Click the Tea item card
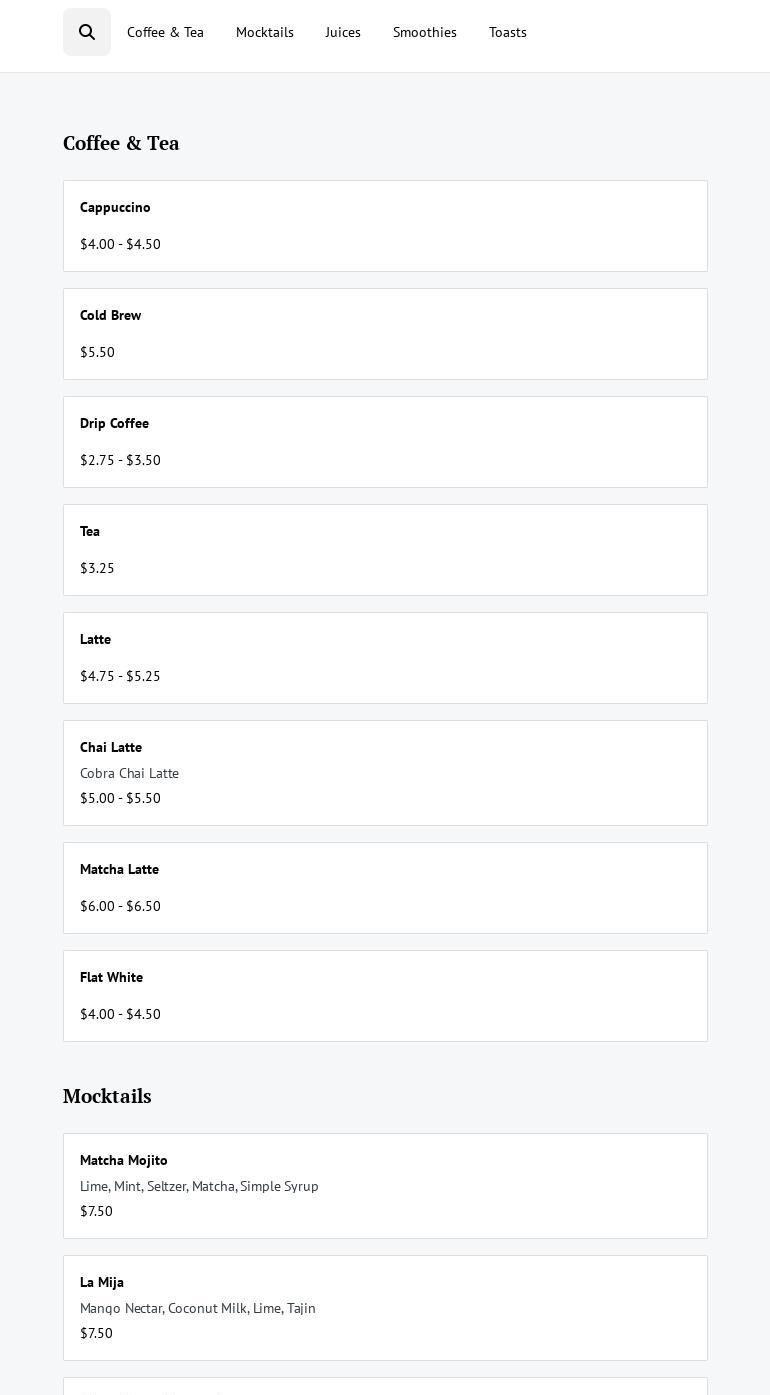Image resolution: width=770 pixels, height=1395 pixels. pyautogui.click(x=385, y=550)
